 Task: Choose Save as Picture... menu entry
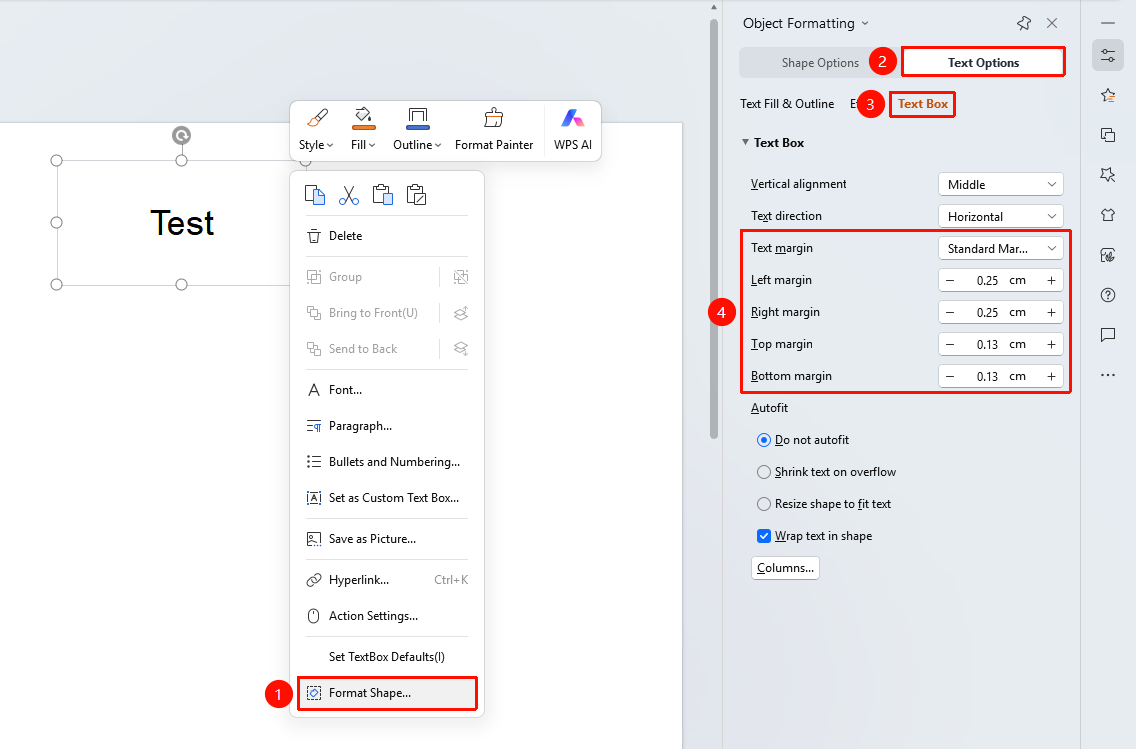(x=387, y=539)
